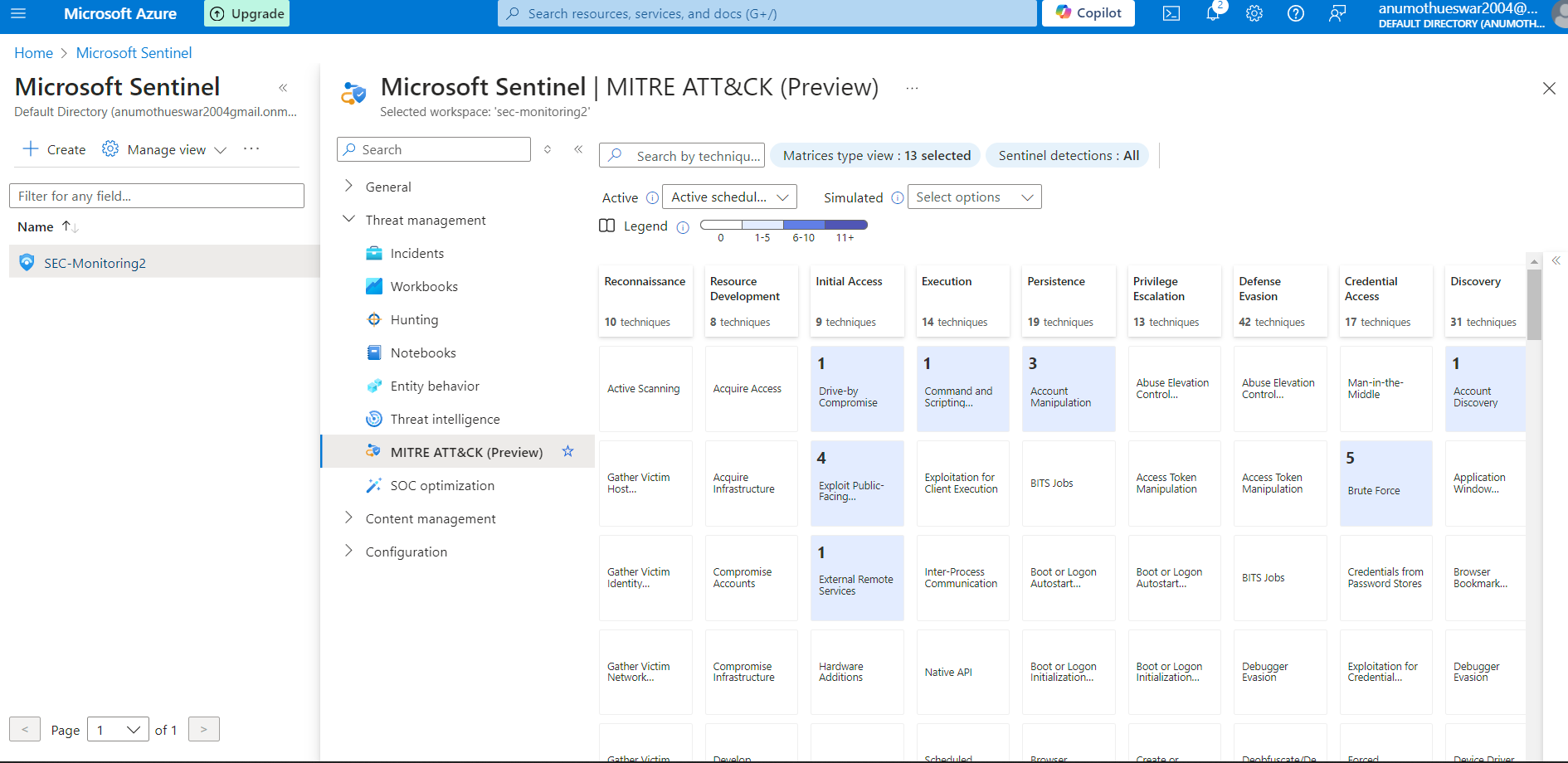Open the Drive-by Compromise technique card
Viewport: 1568px width, 763px height.
point(857,388)
